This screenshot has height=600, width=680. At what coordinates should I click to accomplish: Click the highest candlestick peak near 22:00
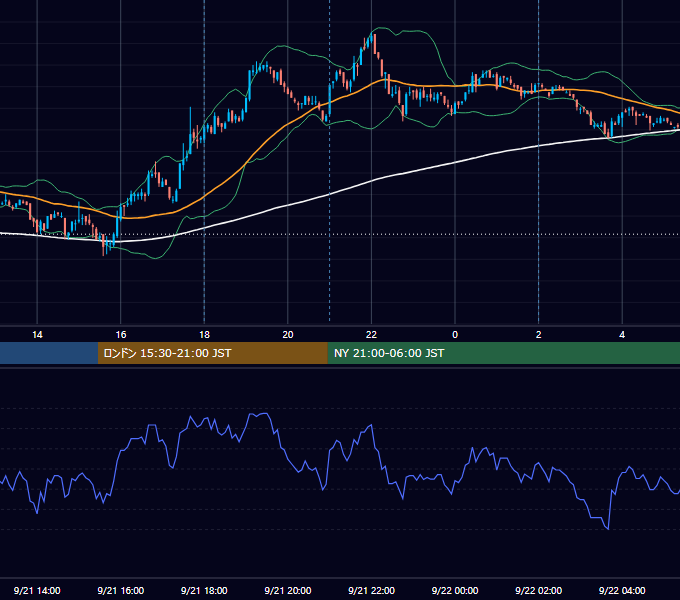click(x=373, y=36)
